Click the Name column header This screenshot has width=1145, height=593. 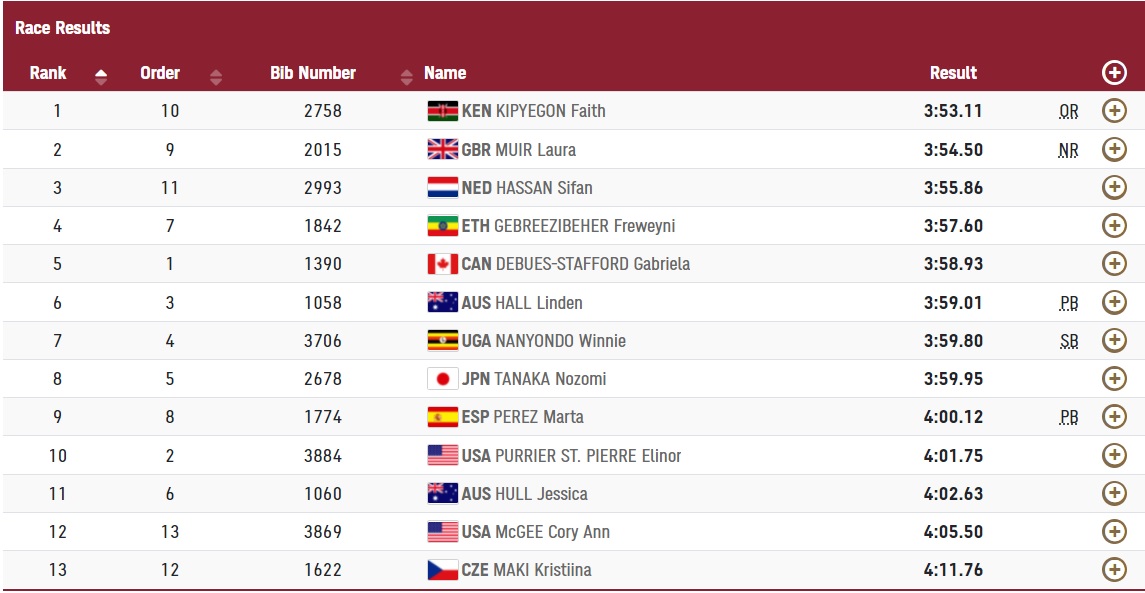445,73
